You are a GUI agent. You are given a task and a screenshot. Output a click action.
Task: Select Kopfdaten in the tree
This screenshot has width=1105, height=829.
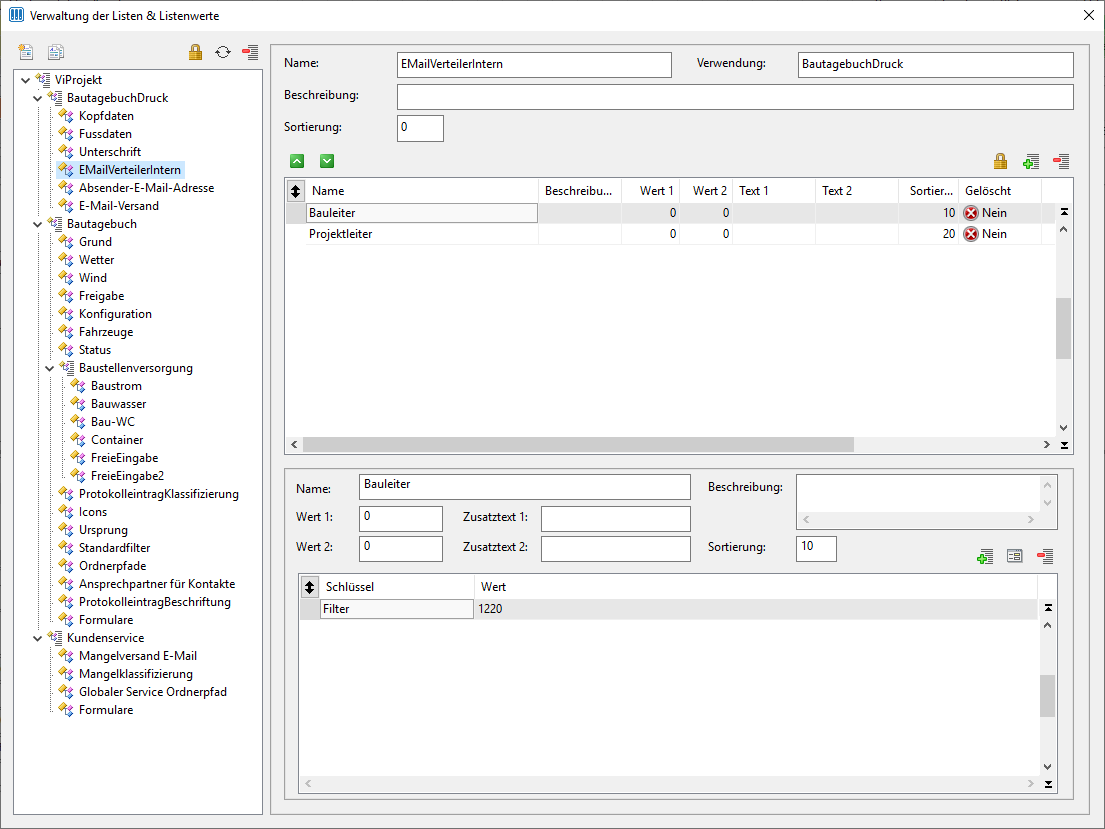pos(106,116)
